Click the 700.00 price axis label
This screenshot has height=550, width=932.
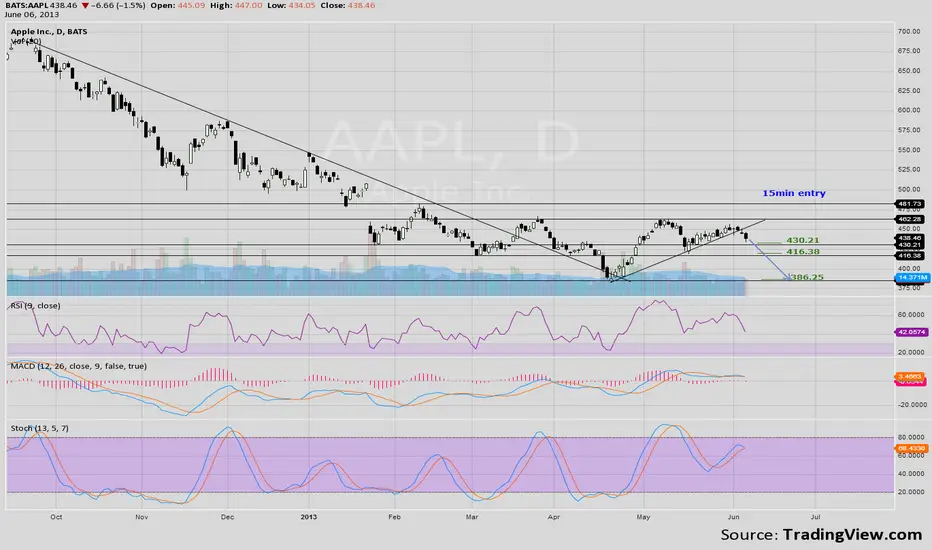pyautogui.click(x=909, y=32)
